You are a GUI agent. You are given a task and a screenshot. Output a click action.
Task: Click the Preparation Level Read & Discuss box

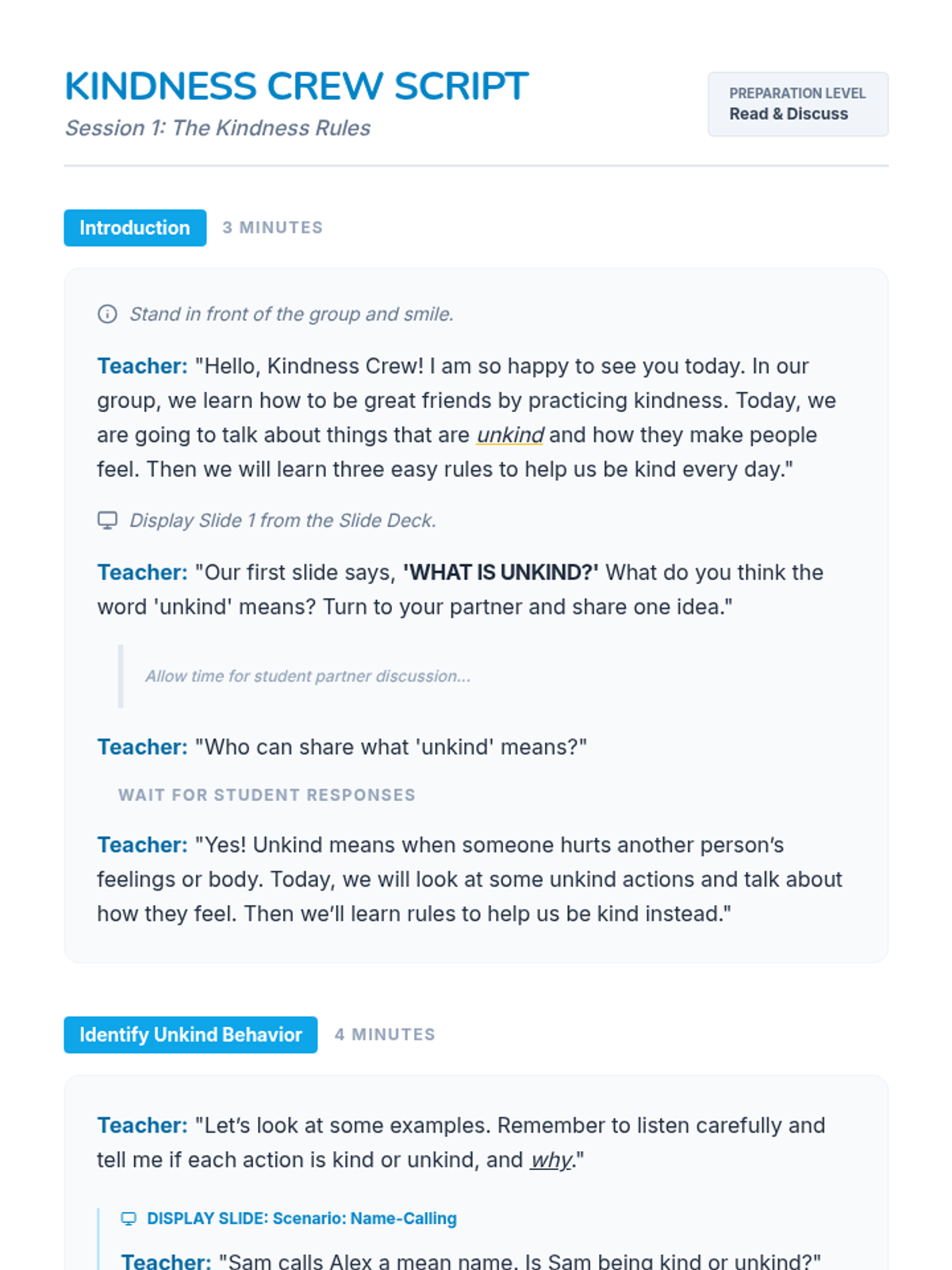click(x=797, y=104)
